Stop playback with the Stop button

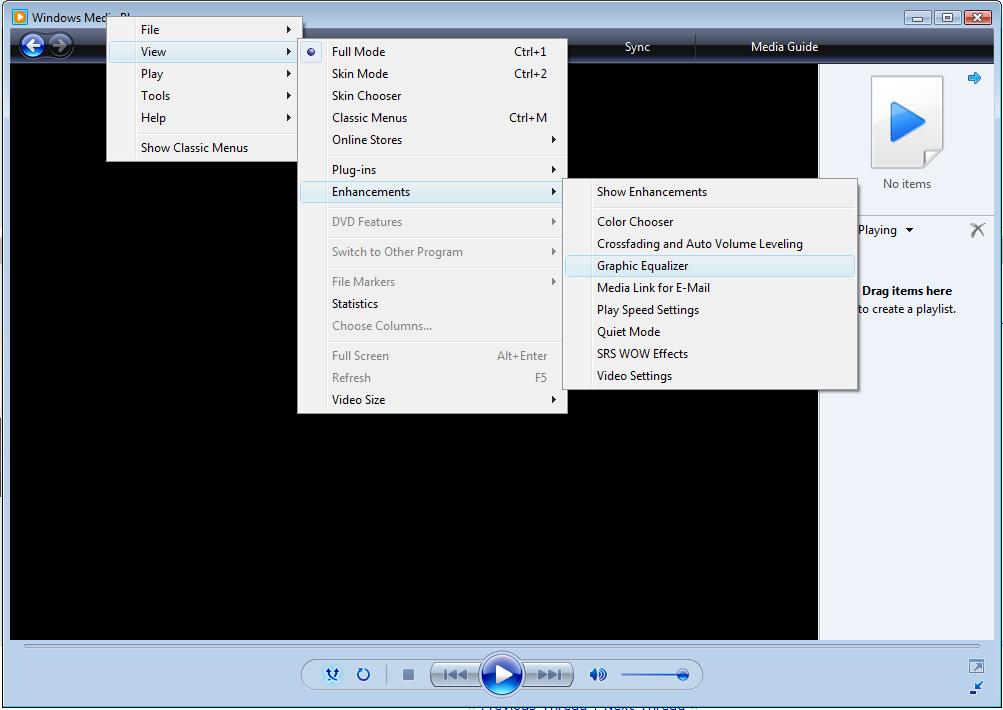point(408,674)
